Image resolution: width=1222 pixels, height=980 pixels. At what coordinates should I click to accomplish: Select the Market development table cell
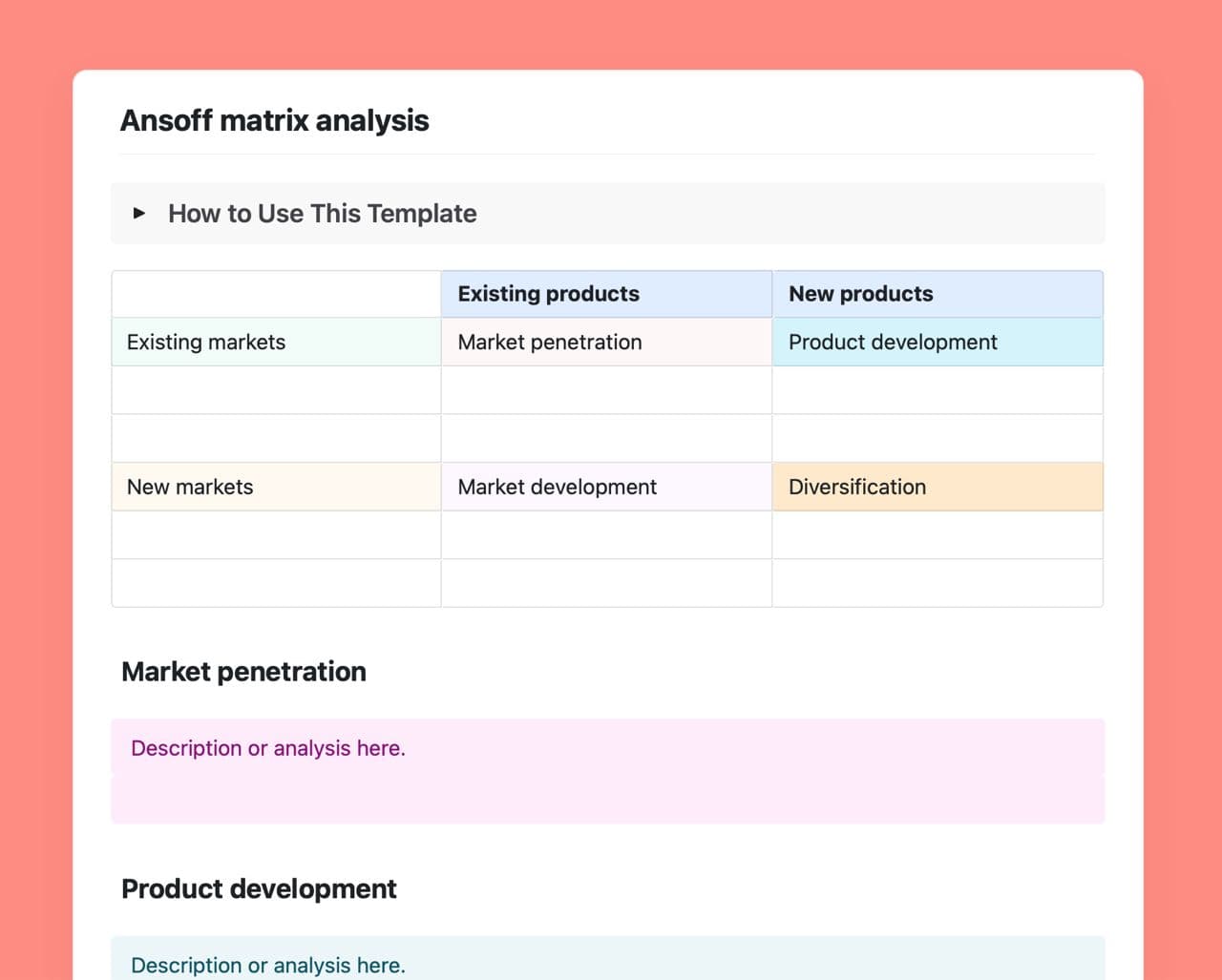pyautogui.click(x=605, y=487)
